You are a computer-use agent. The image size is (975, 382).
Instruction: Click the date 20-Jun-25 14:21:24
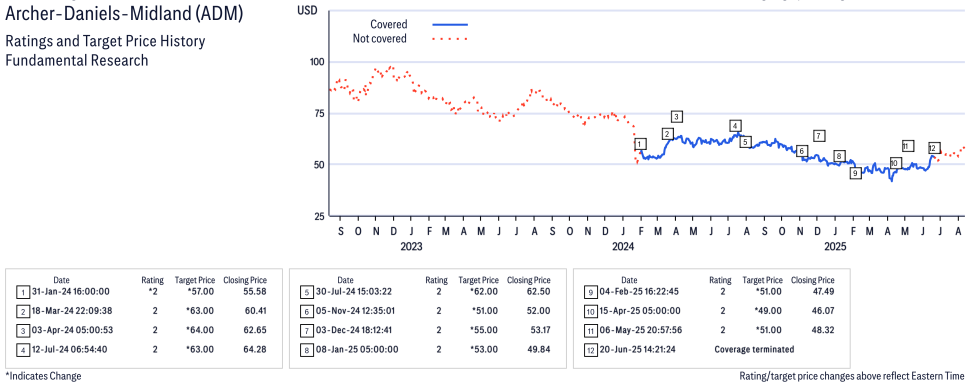pos(638,349)
